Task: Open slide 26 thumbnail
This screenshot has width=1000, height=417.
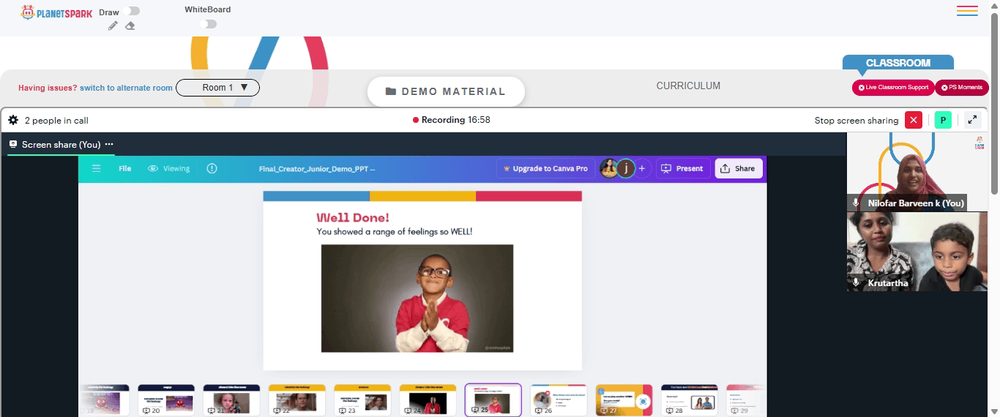Action: [559, 400]
